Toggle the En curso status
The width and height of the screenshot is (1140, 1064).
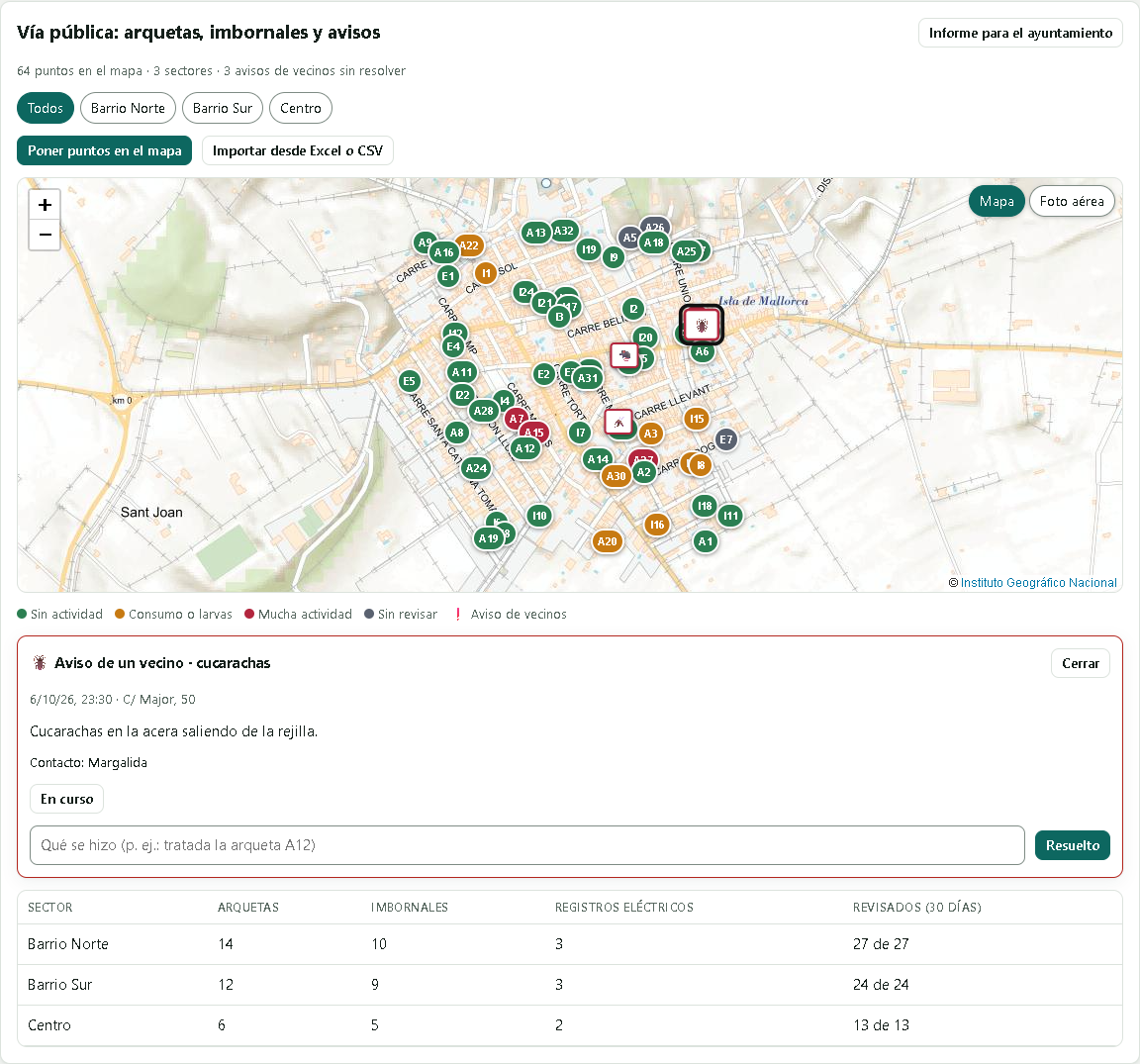67,799
